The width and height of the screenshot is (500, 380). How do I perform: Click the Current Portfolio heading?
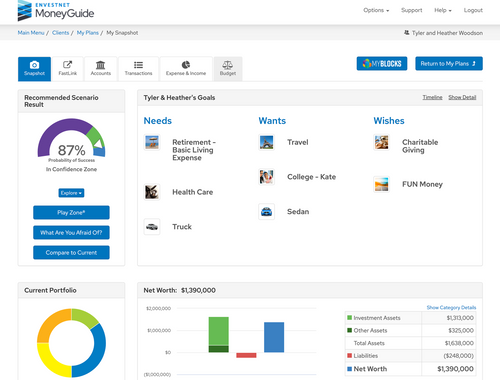(50, 290)
